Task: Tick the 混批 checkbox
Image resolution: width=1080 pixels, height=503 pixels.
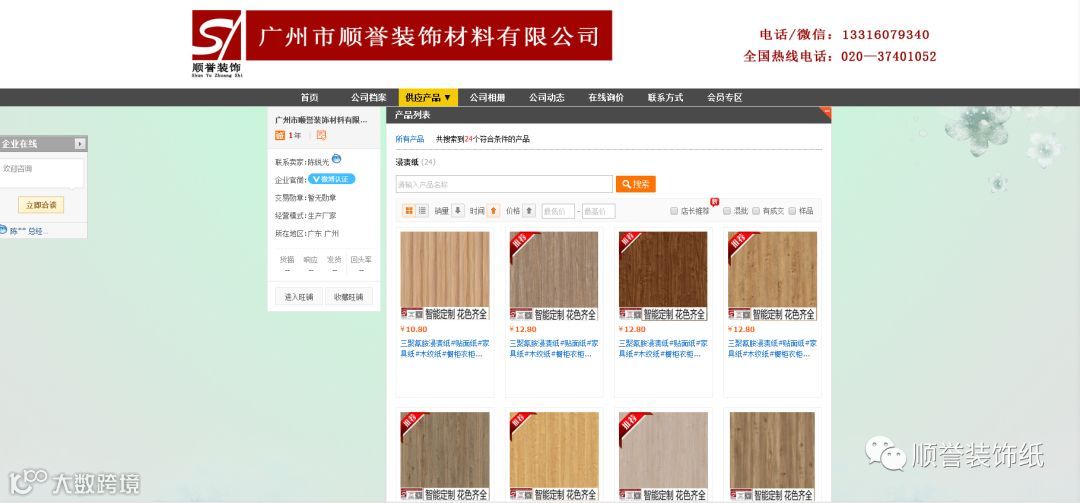Action: [x=727, y=212]
